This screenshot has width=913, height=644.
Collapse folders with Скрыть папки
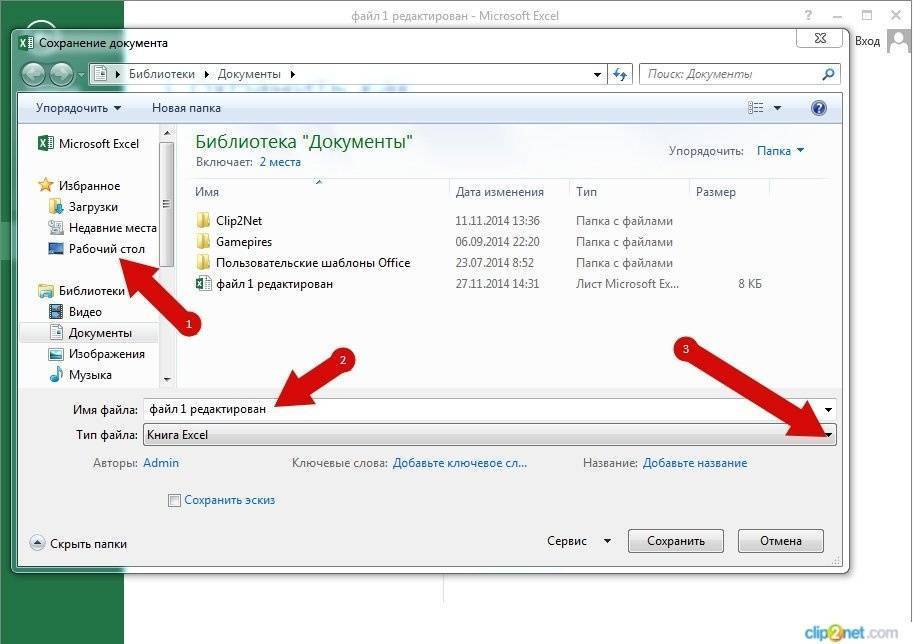click(88, 543)
